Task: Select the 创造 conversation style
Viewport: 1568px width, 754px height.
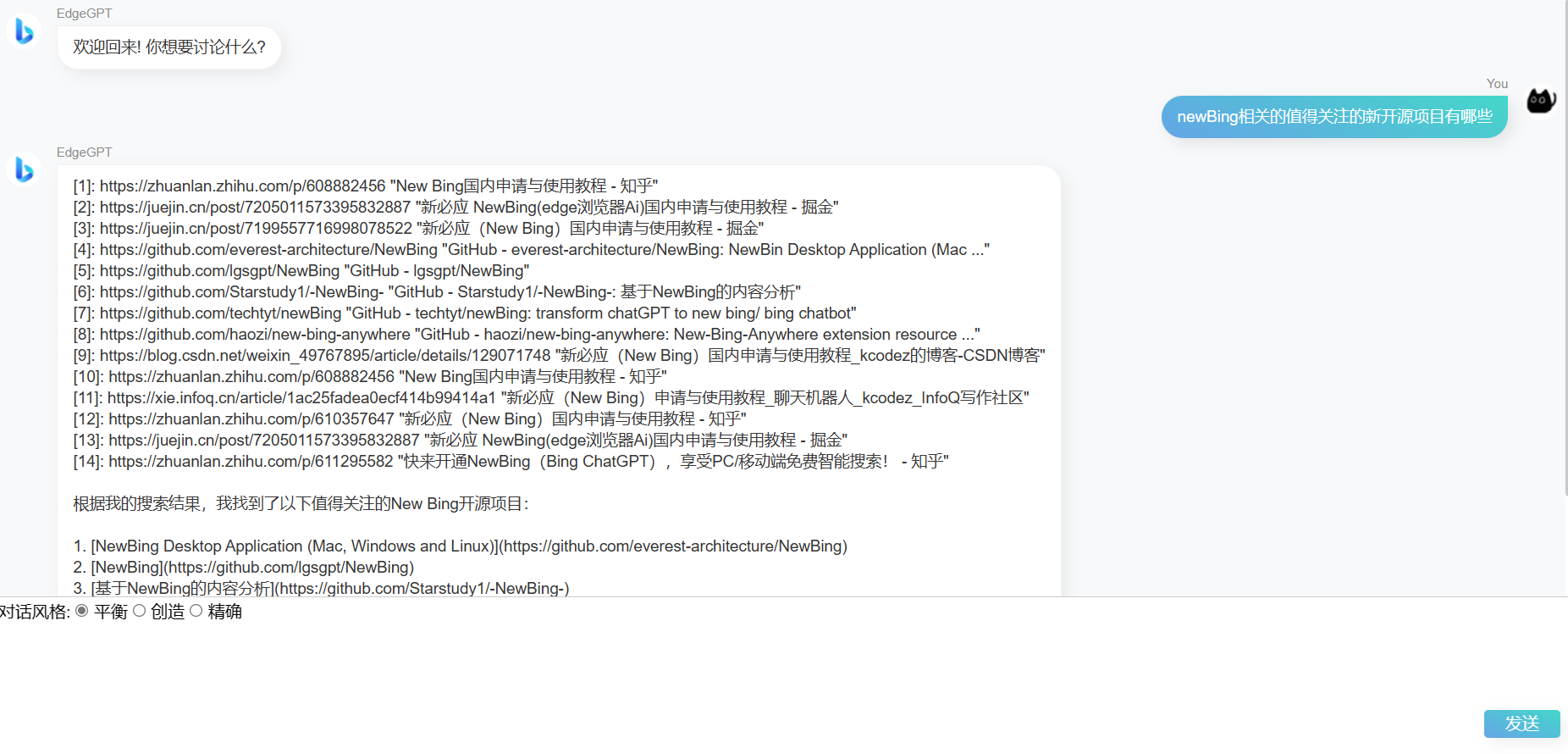Action: (140, 611)
